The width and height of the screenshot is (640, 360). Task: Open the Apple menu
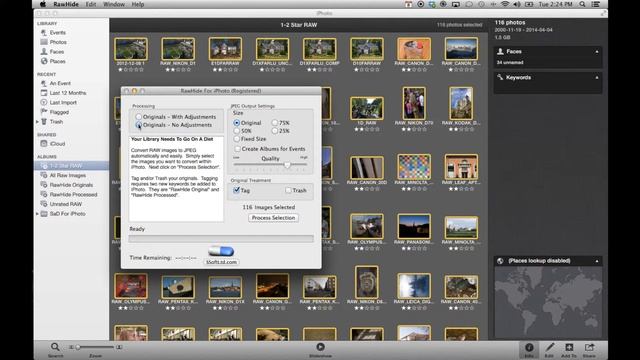[x=42, y=4]
